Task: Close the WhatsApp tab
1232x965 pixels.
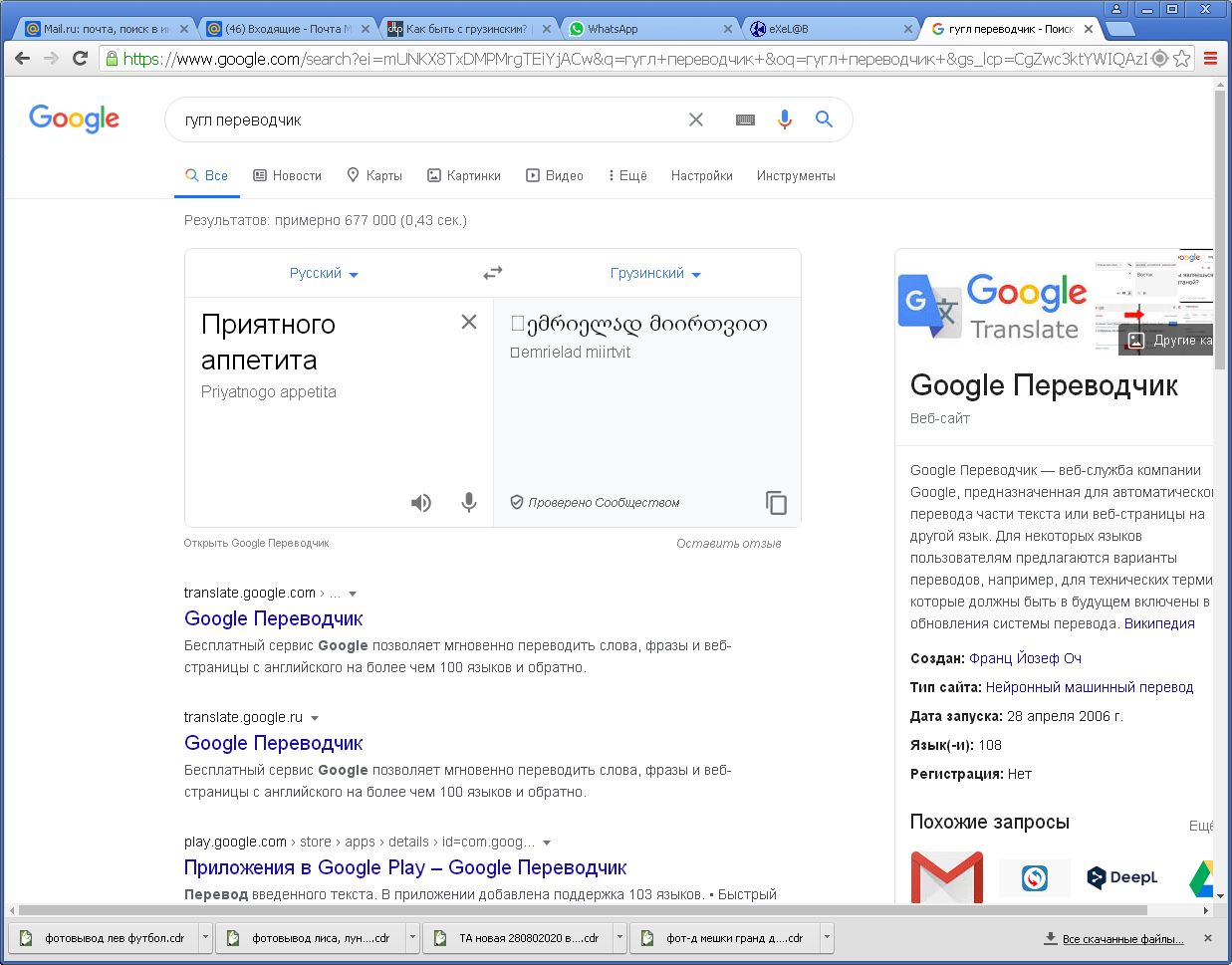Action: (x=728, y=29)
